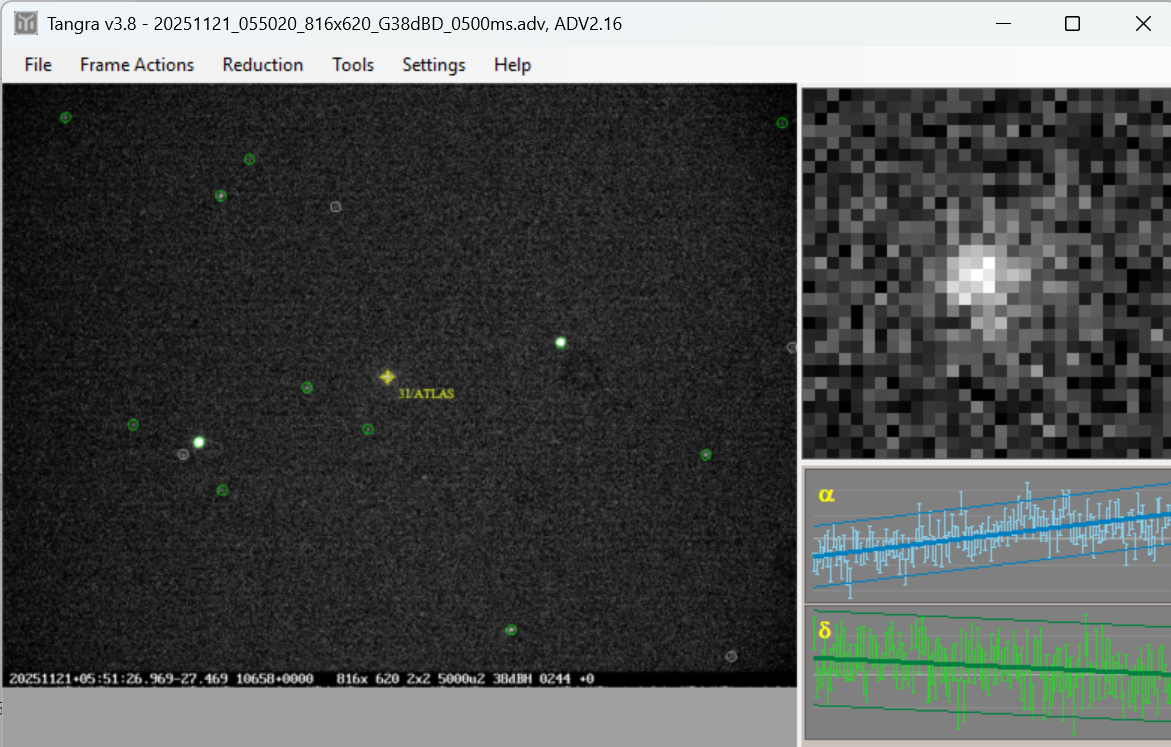The width and height of the screenshot is (1171, 747).
Task: Select the green-circled star at bottom center
Action: [511, 630]
